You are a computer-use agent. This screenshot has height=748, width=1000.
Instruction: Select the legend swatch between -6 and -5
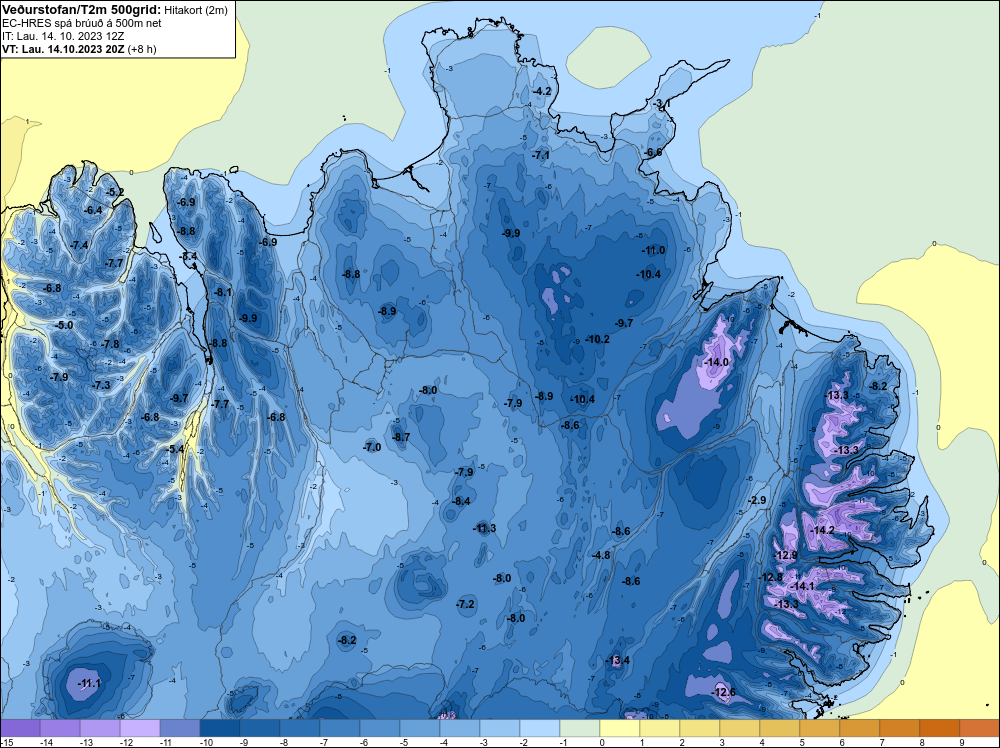coord(380,728)
